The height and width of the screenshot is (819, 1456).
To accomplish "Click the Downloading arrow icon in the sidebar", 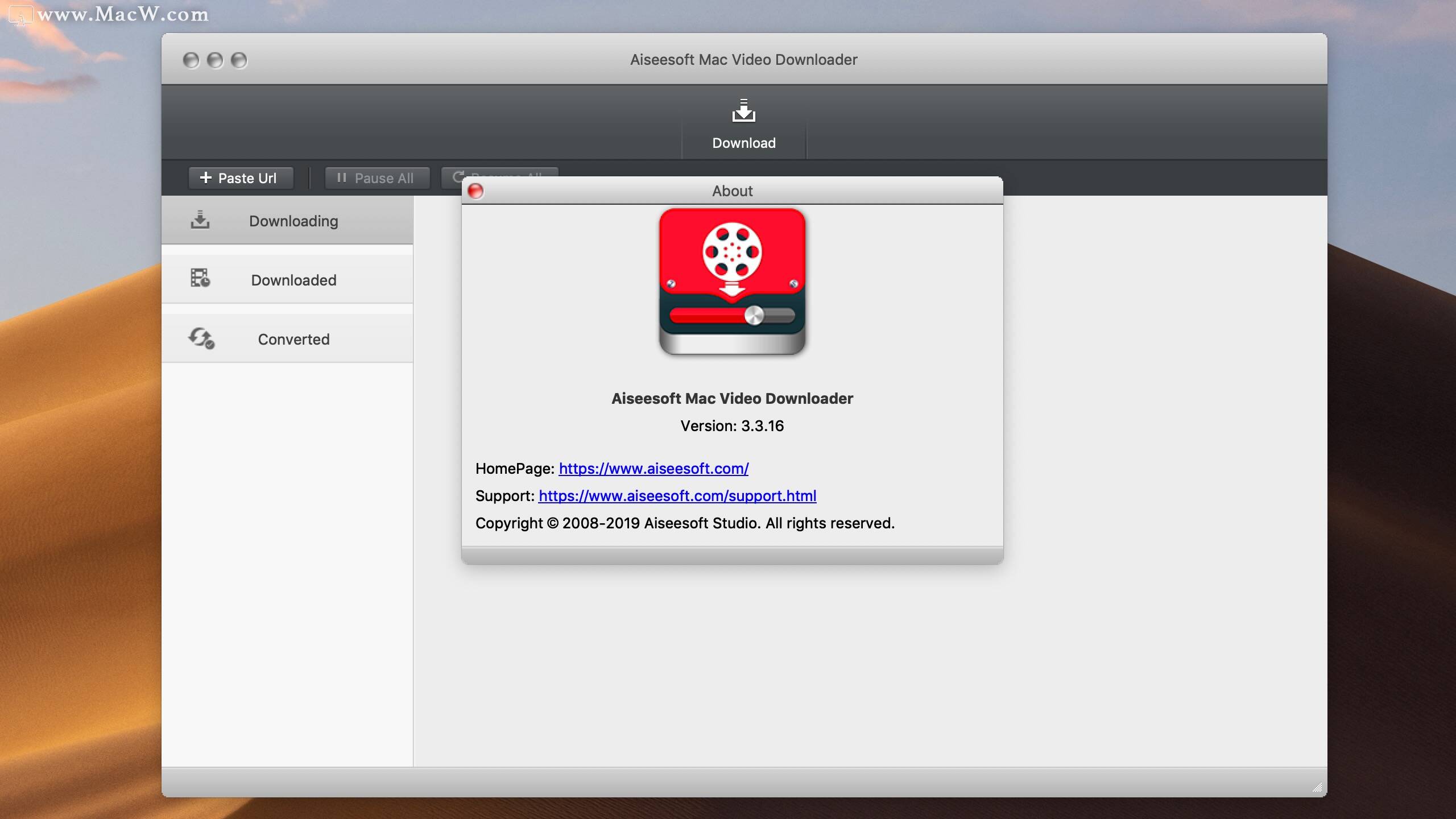I will 200,220.
